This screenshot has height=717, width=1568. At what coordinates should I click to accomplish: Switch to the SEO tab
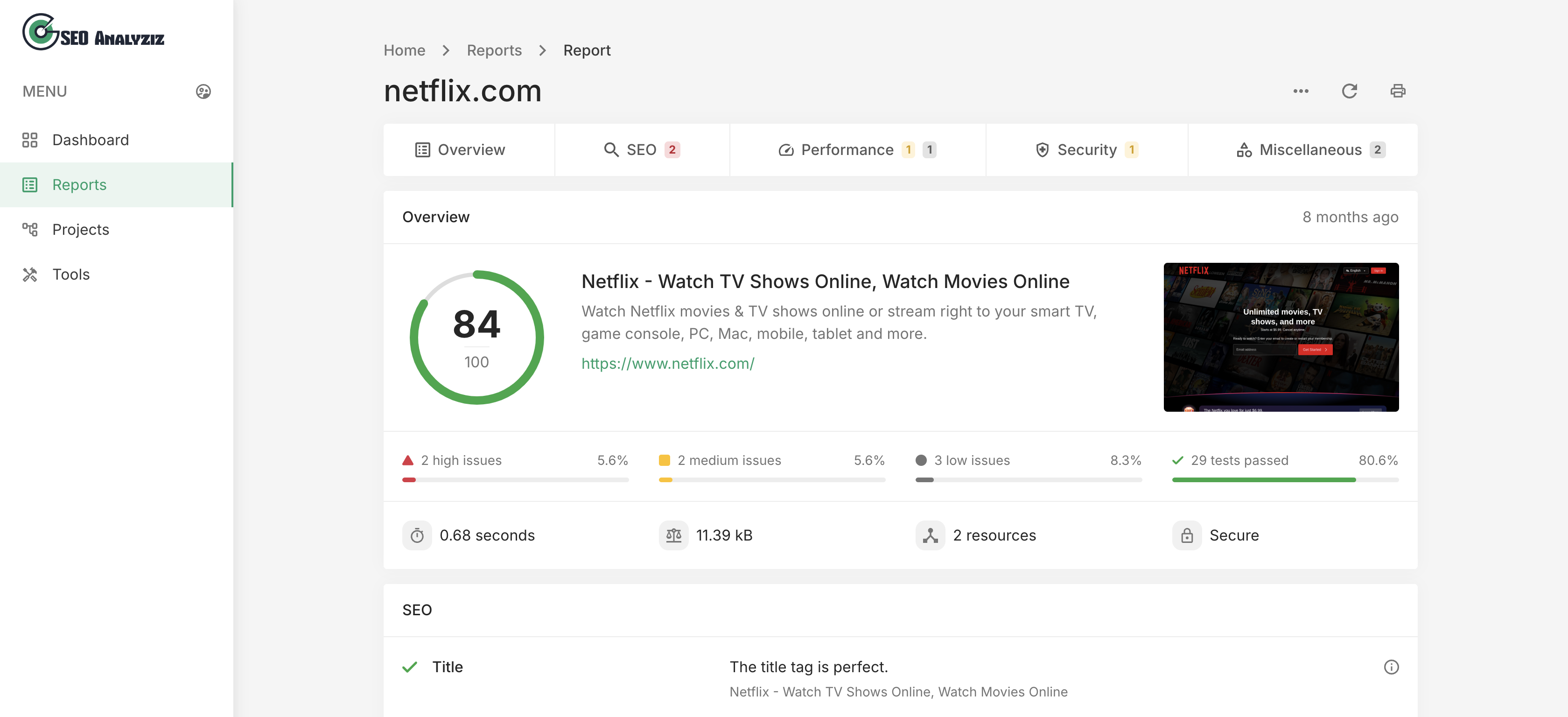tap(642, 149)
